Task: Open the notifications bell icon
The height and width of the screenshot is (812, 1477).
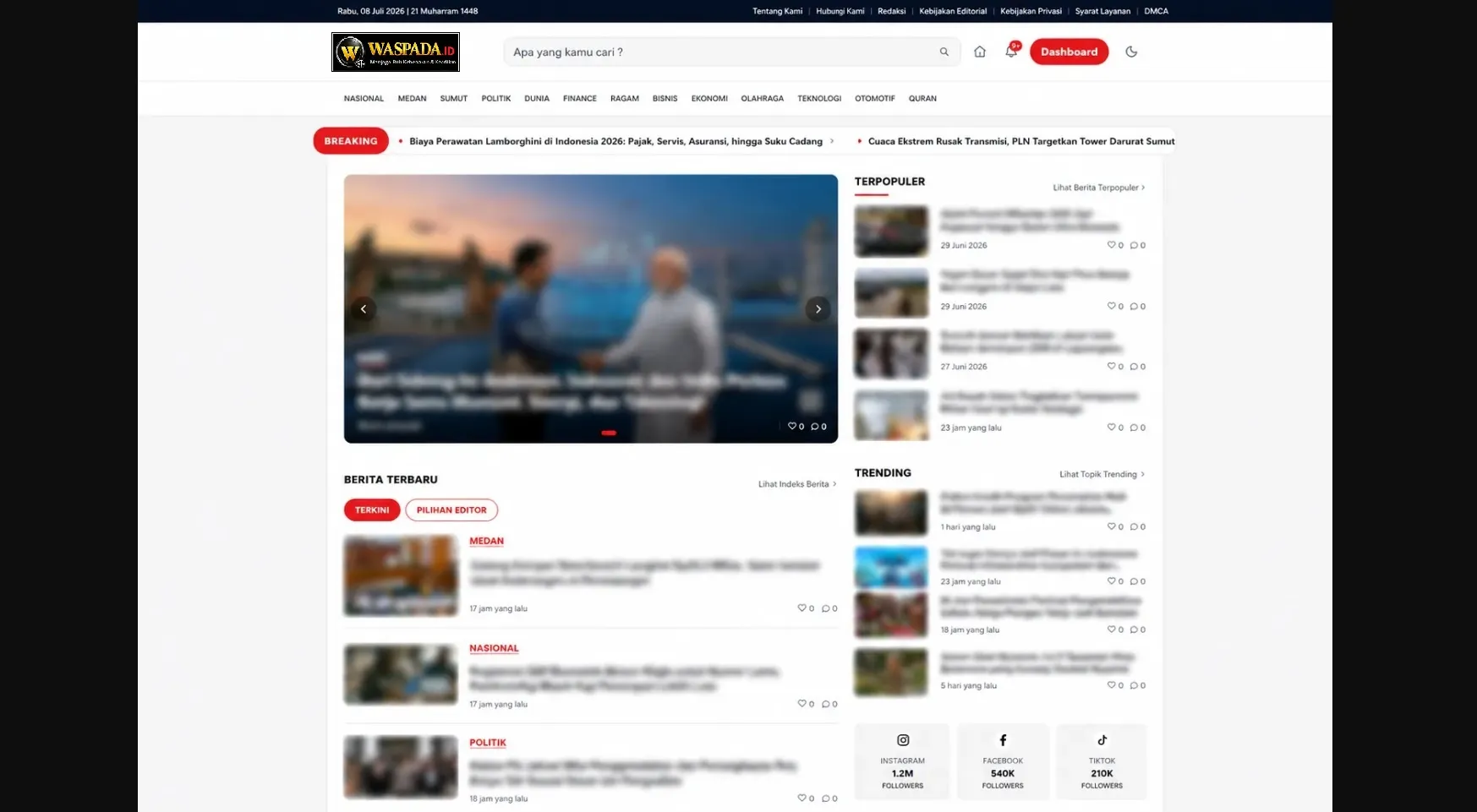Action: tap(1011, 51)
